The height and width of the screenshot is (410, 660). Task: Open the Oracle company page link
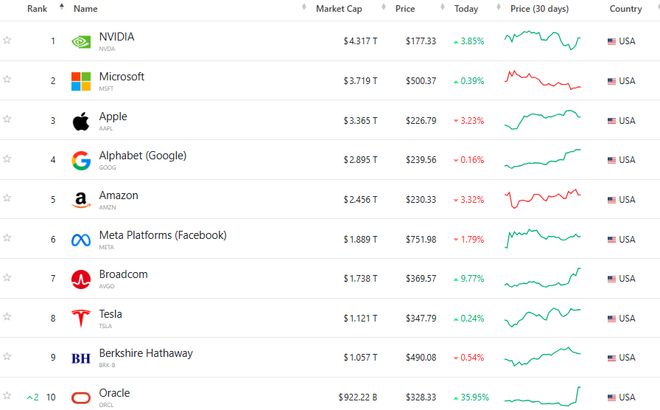(114, 393)
